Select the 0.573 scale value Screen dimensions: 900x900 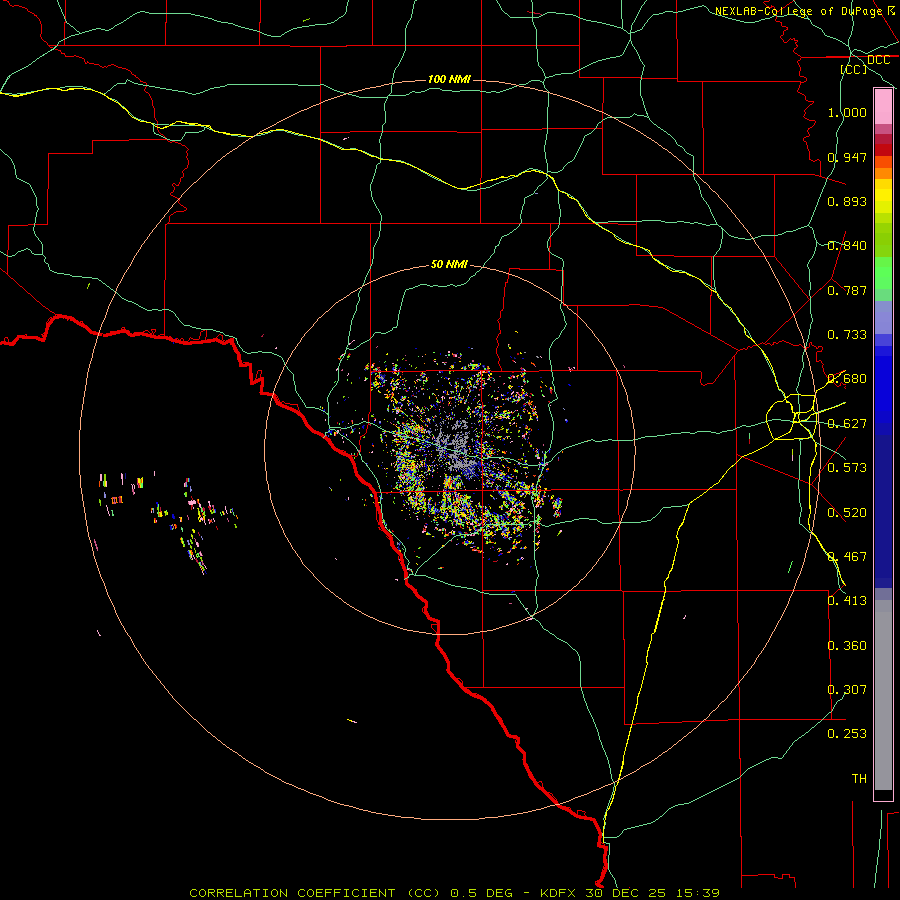click(847, 468)
